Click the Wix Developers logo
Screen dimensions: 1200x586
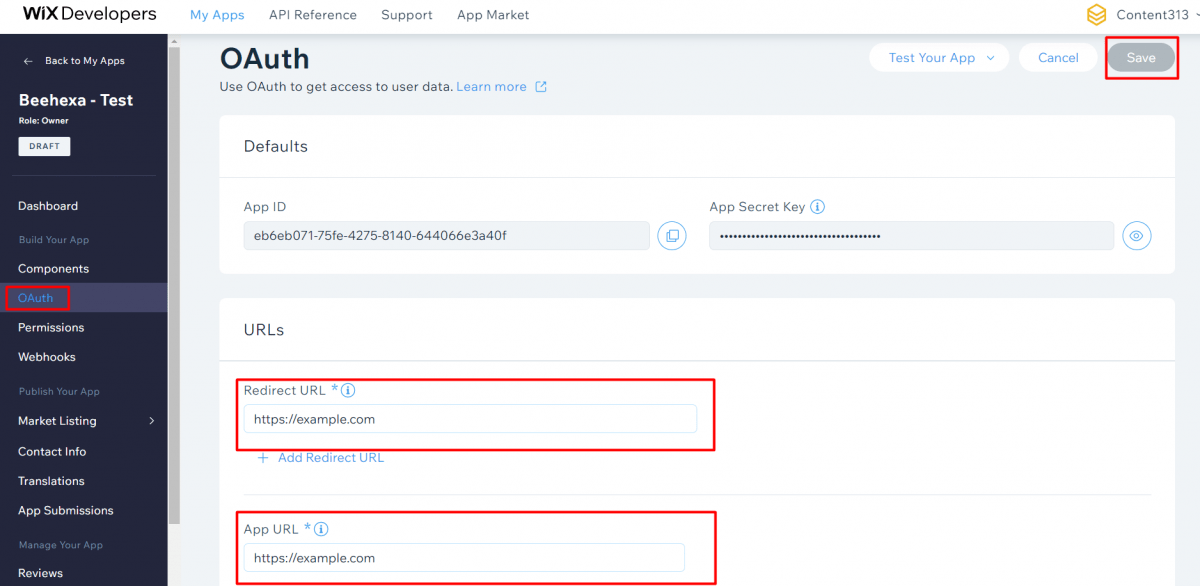pos(89,15)
